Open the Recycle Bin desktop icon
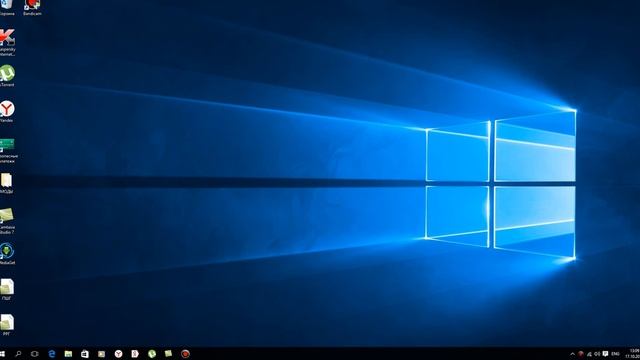Viewport: 640px width, 360px height. [x=6, y=7]
